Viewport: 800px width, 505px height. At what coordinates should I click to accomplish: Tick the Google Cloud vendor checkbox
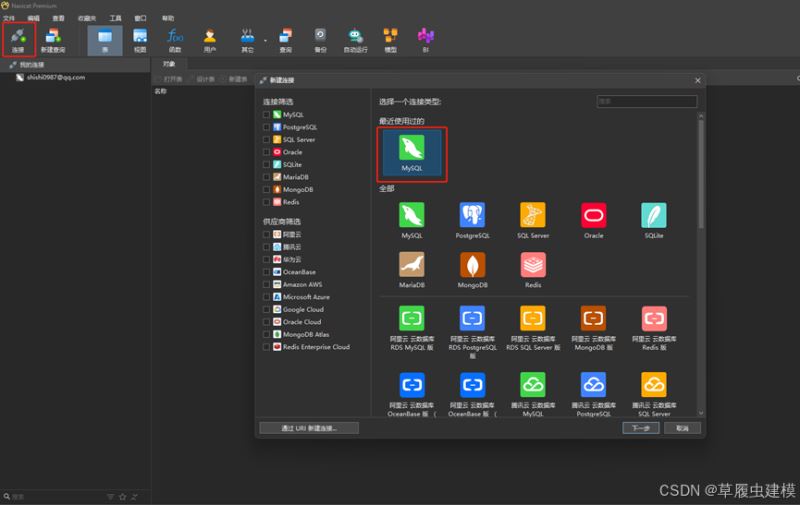[266, 310]
